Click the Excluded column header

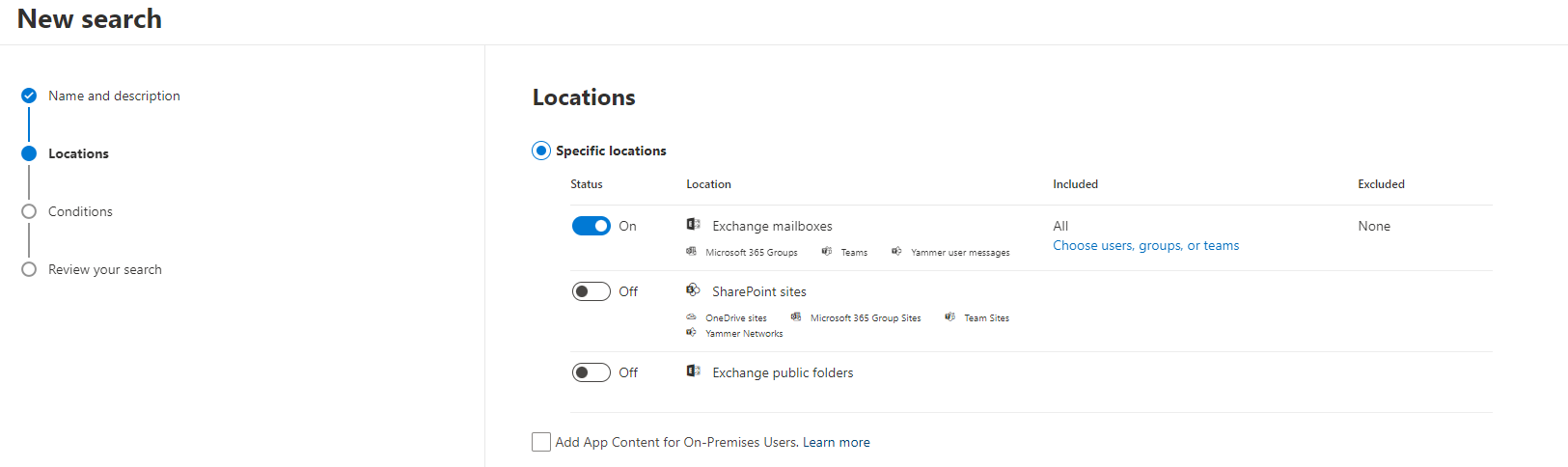(1381, 184)
